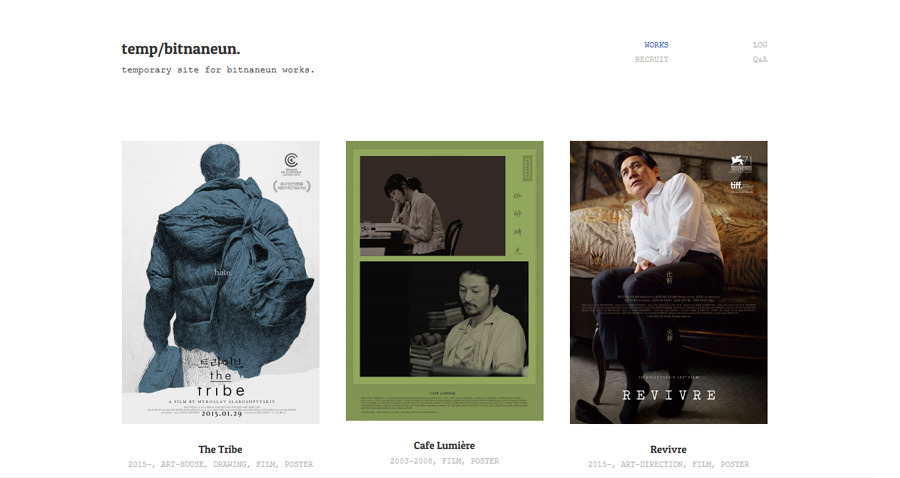Select FILM tag under Revivre
The width and height of the screenshot is (900, 478).
click(702, 464)
